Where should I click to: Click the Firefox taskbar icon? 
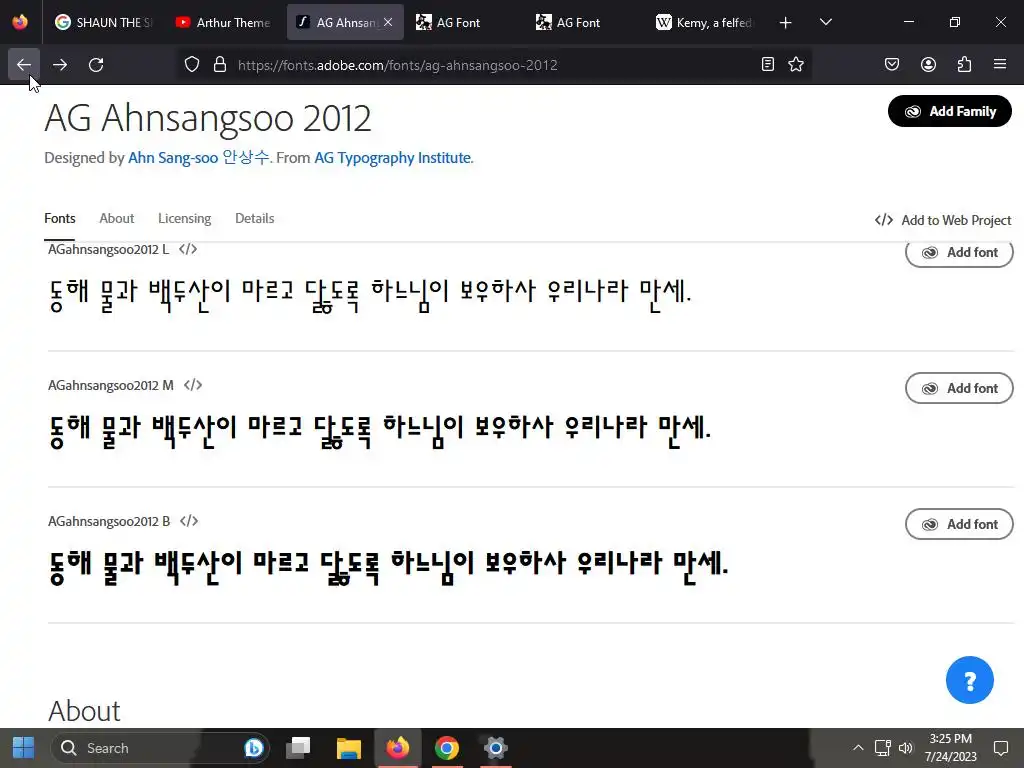(x=397, y=748)
